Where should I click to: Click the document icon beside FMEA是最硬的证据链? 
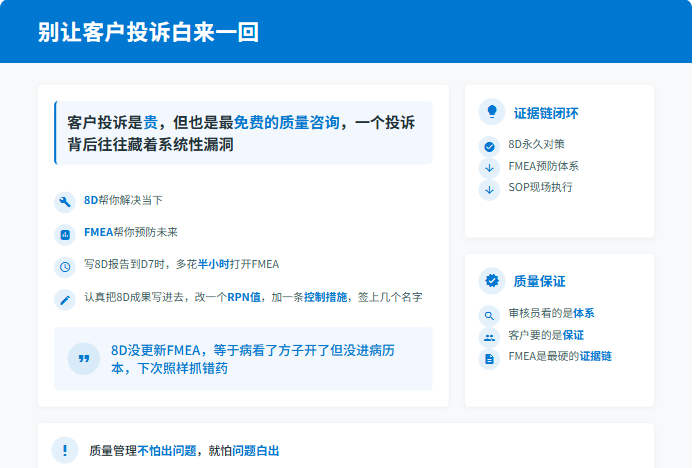489,359
